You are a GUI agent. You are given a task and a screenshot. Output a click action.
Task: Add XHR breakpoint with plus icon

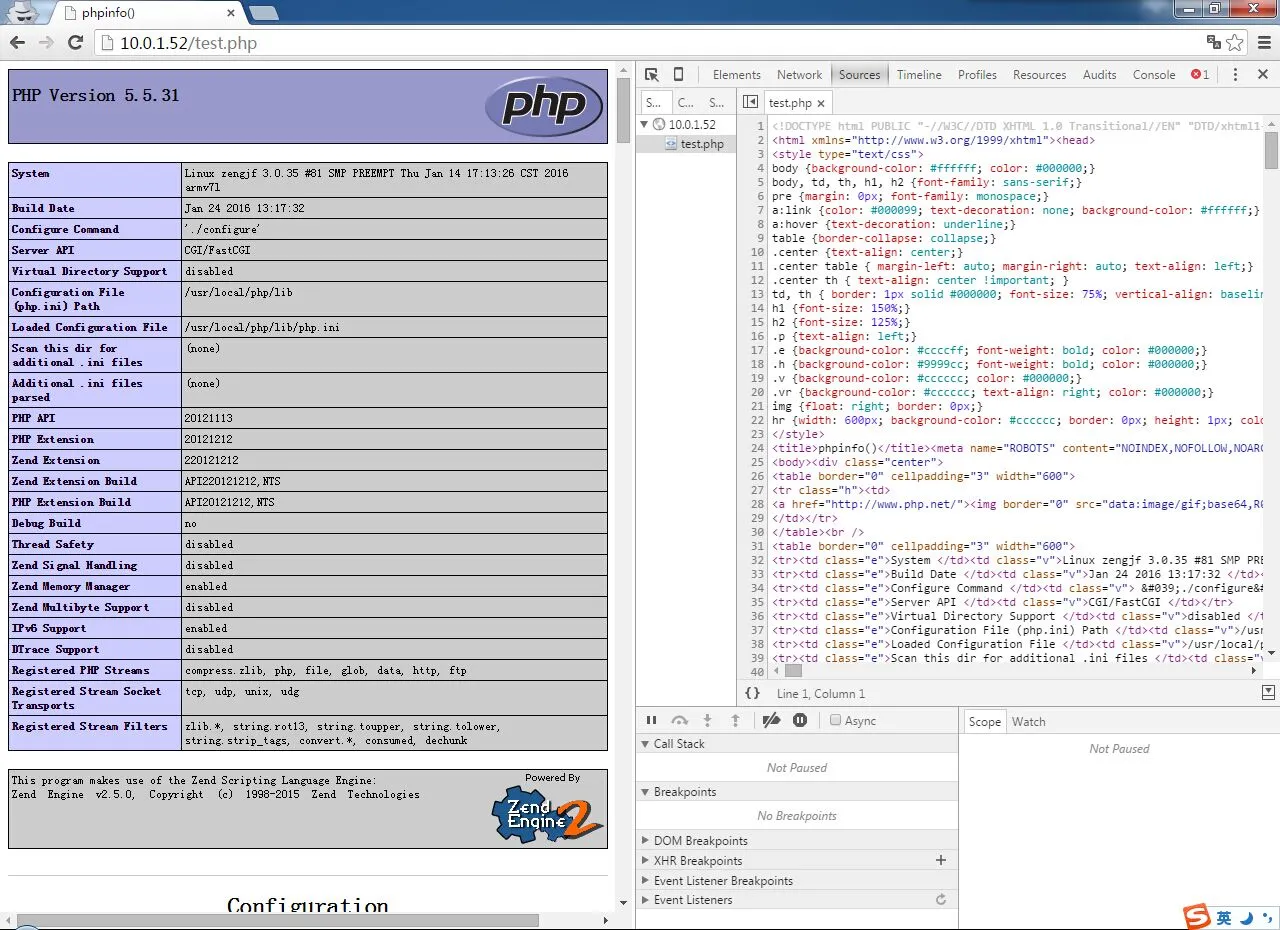coord(940,860)
